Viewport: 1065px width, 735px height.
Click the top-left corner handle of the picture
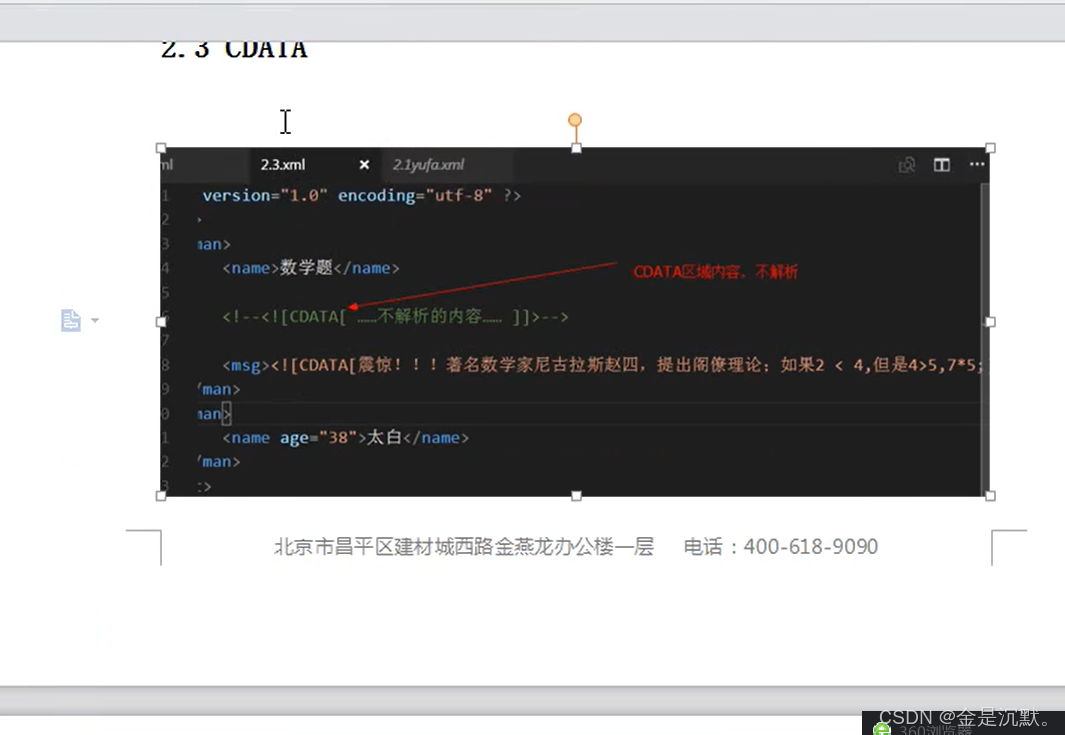[161, 148]
